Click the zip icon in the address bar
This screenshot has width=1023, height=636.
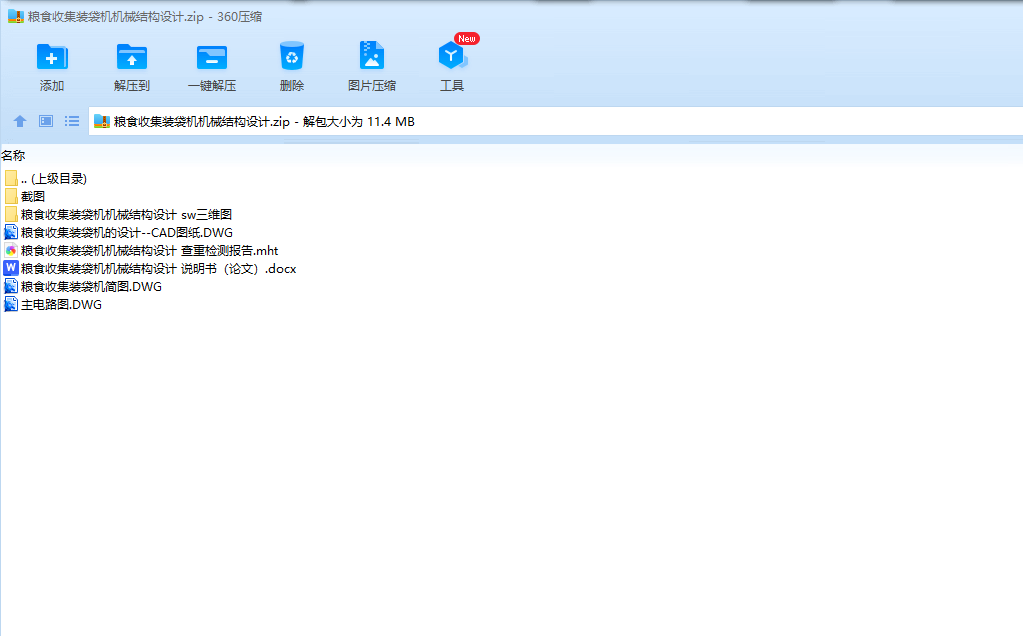[x=102, y=121]
